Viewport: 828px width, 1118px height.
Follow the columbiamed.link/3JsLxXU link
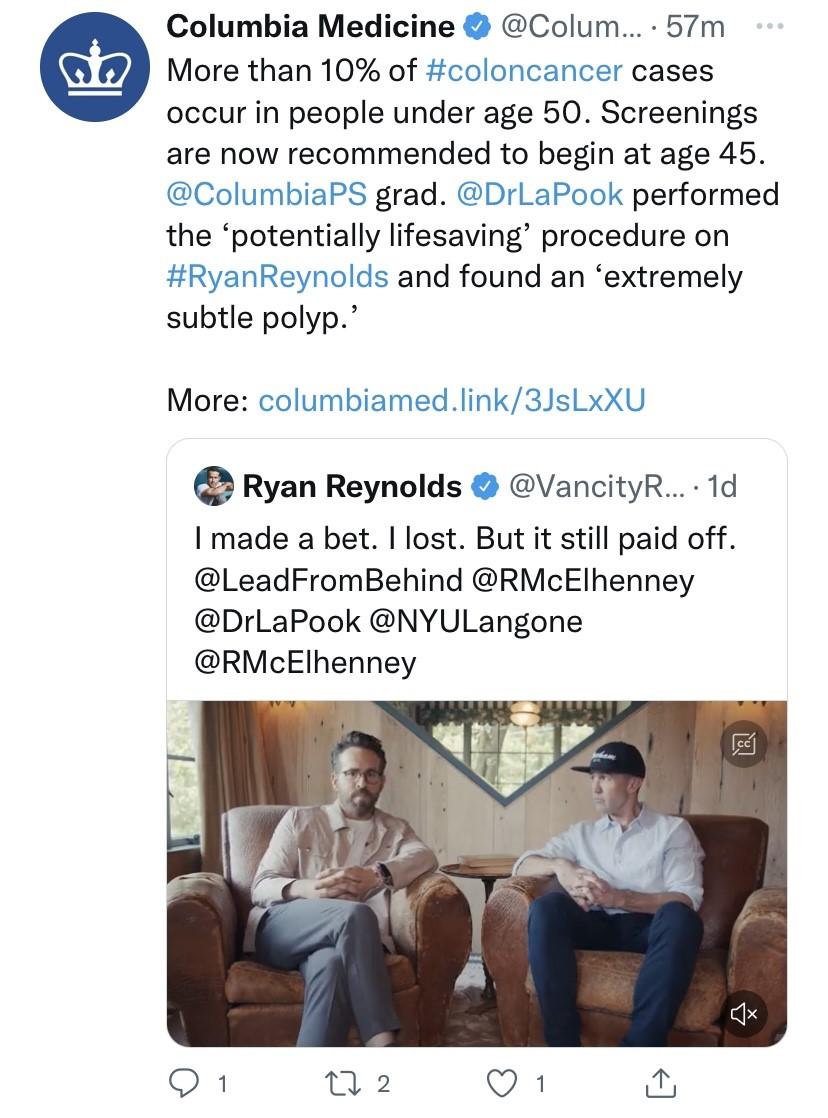[x=451, y=399]
